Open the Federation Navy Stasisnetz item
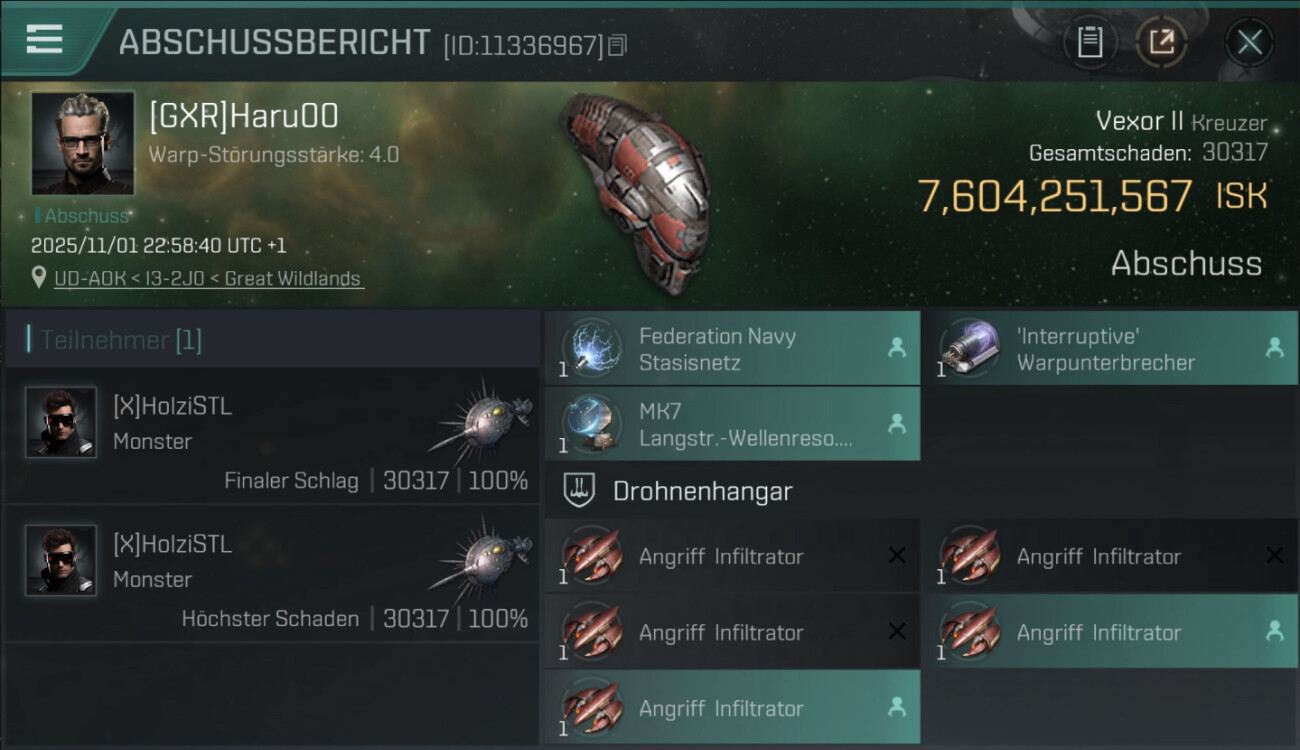This screenshot has width=1300, height=750. pyautogui.click(x=732, y=348)
